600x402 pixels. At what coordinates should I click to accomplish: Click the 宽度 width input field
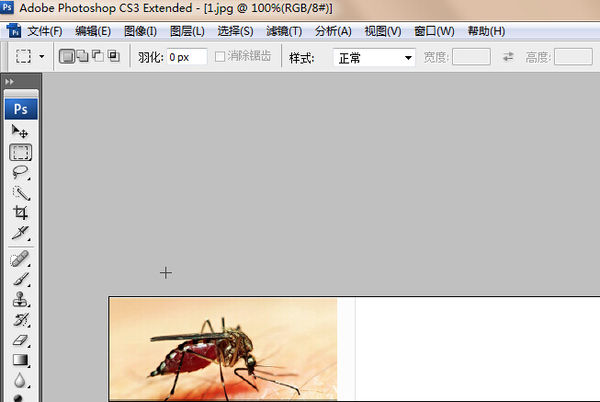[471, 57]
